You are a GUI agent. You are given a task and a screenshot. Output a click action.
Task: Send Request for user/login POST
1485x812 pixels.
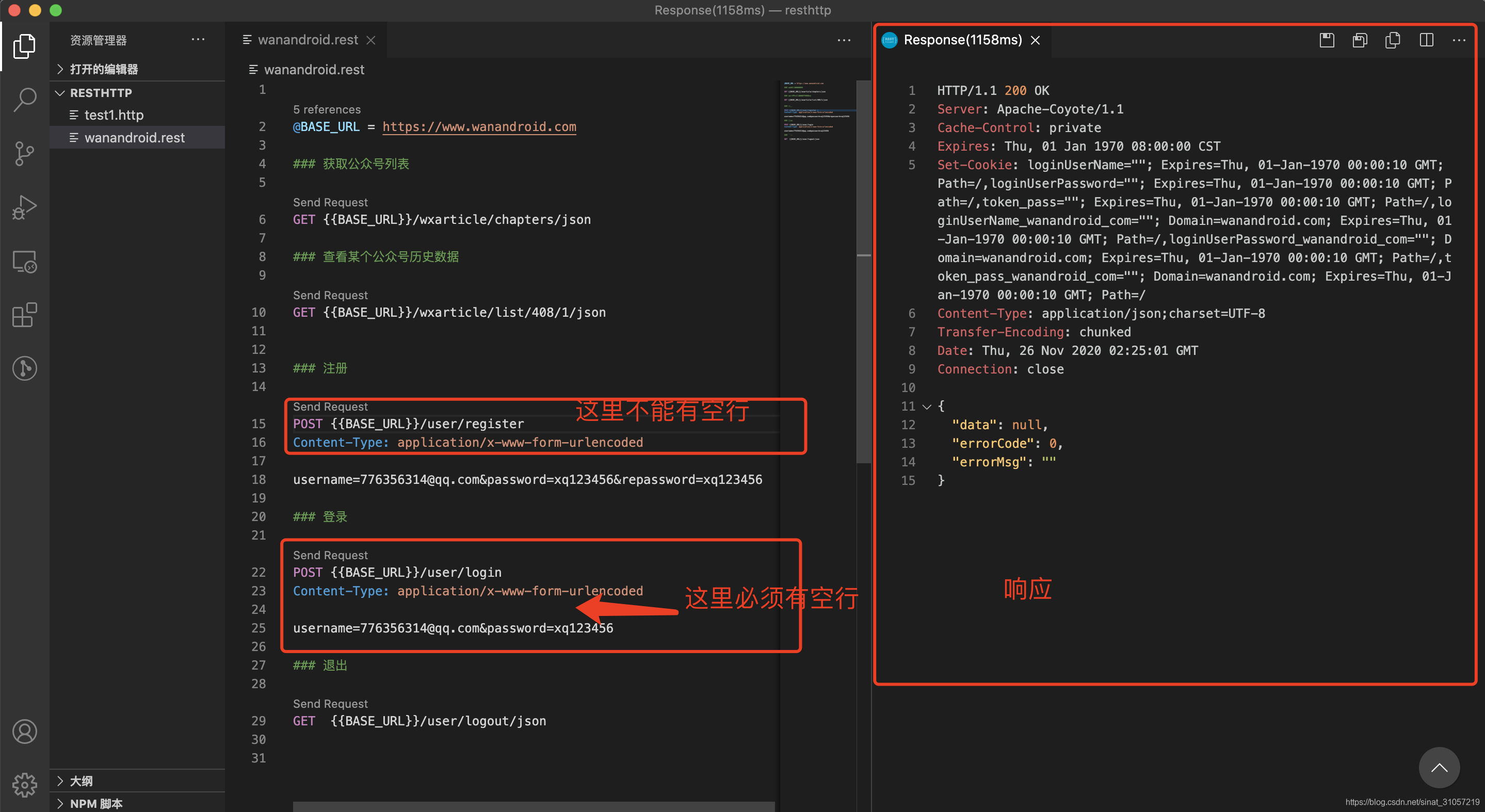330,555
